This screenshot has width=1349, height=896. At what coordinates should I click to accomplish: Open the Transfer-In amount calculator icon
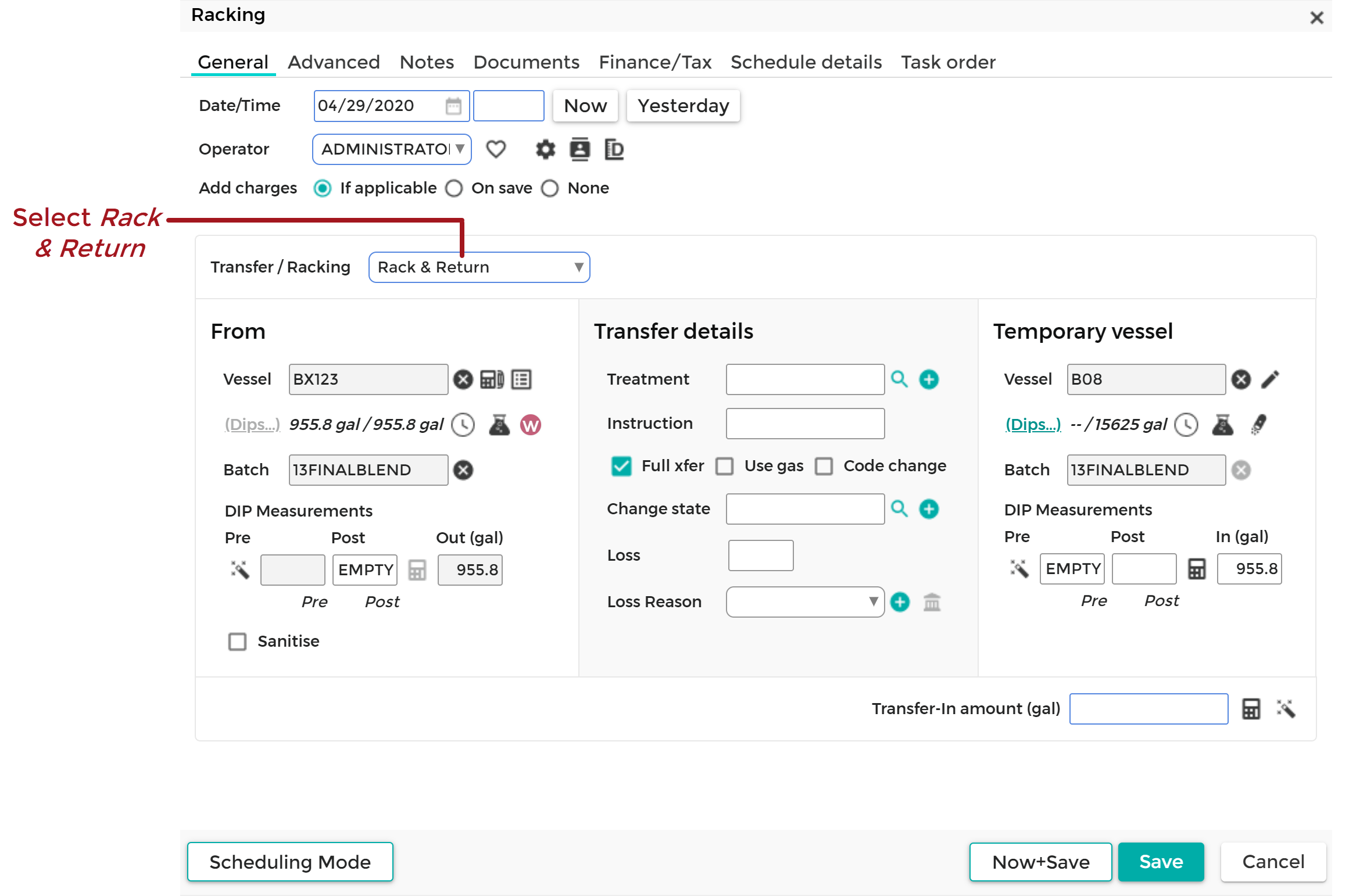[x=1251, y=709]
